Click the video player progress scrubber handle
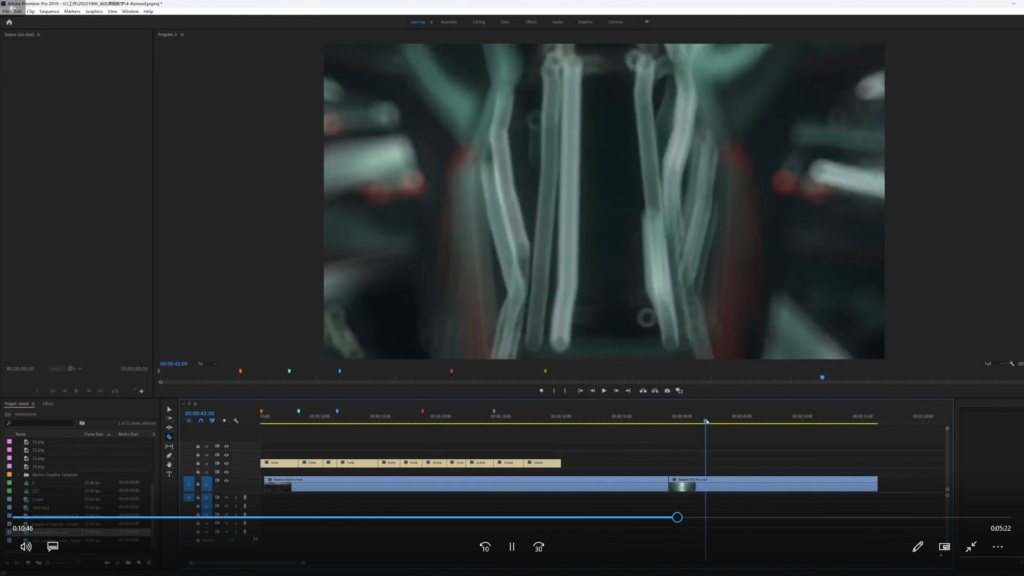 (x=677, y=517)
